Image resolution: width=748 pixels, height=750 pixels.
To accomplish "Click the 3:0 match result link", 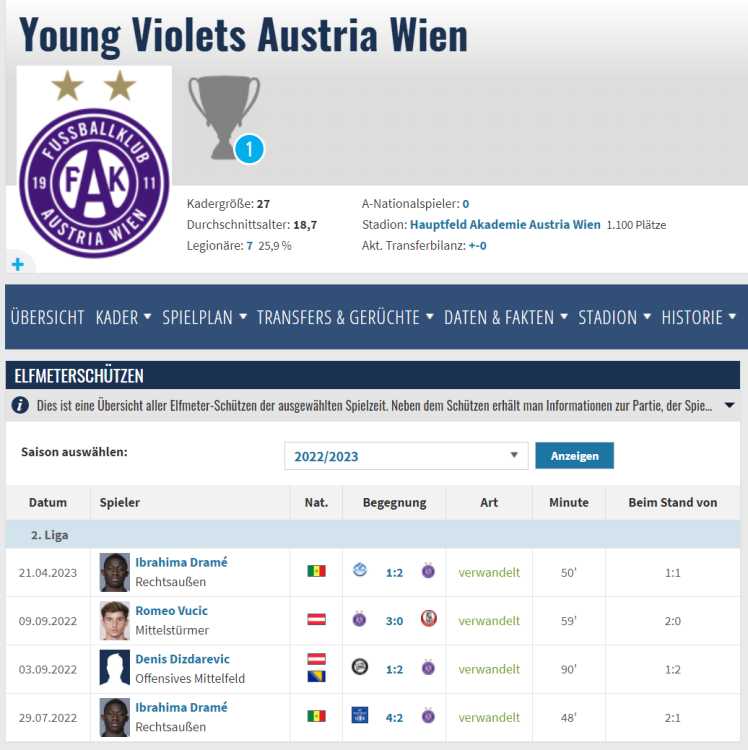I will tap(394, 620).
